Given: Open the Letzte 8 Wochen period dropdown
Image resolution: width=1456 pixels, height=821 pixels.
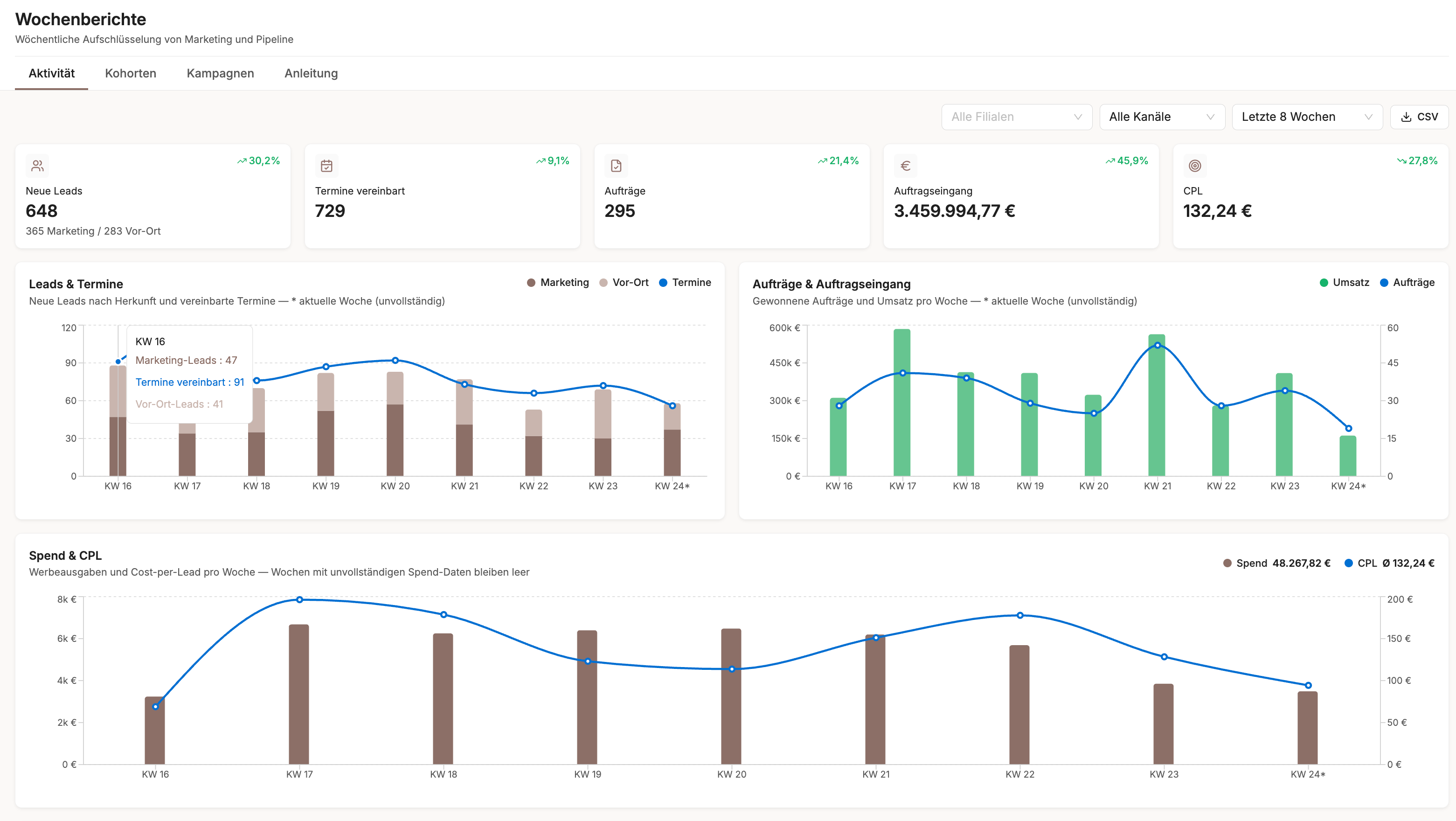Looking at the screenshot, I should tap(1307, 117).
